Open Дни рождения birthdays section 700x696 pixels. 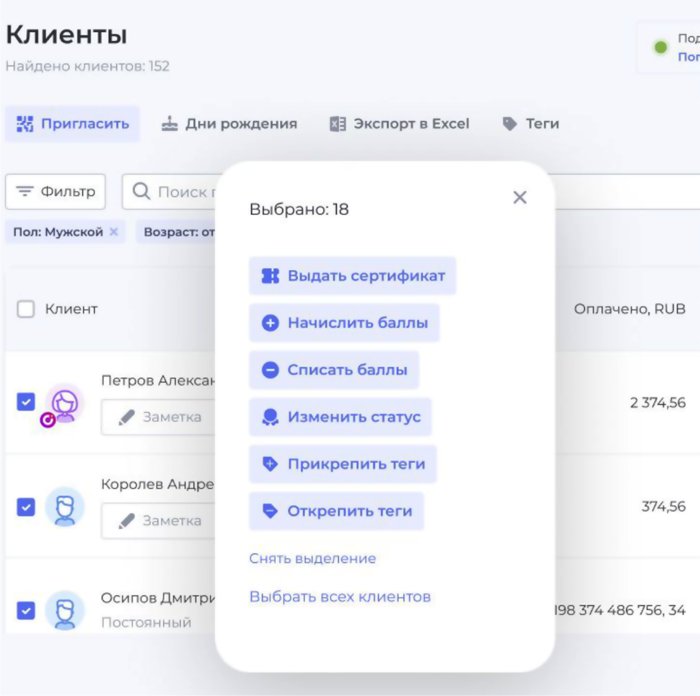coord(229,124)
